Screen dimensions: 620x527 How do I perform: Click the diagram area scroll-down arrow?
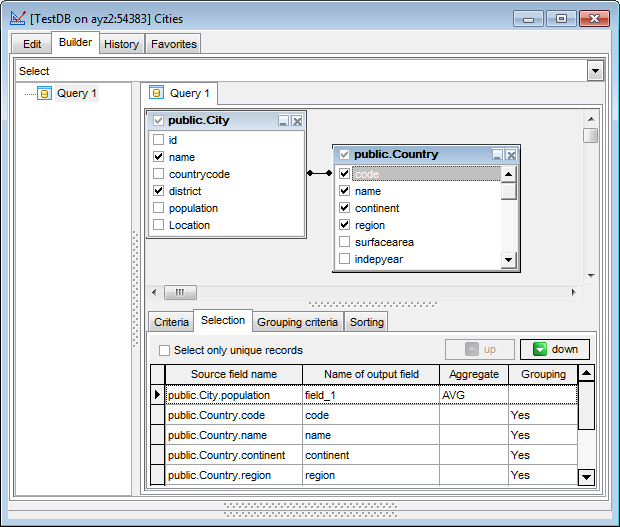(591, 276)
